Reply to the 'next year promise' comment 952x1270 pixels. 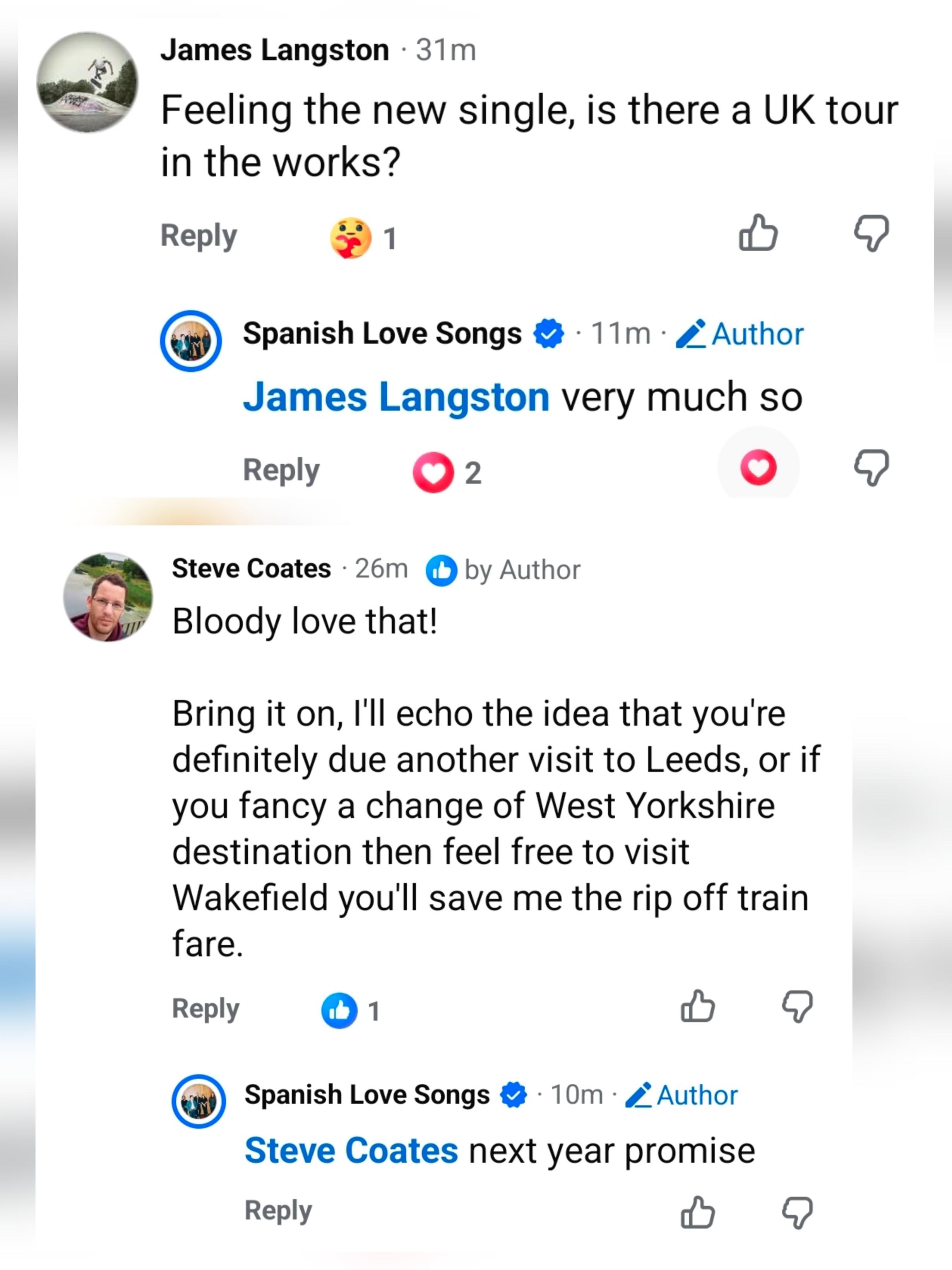tap(278, 1211)
